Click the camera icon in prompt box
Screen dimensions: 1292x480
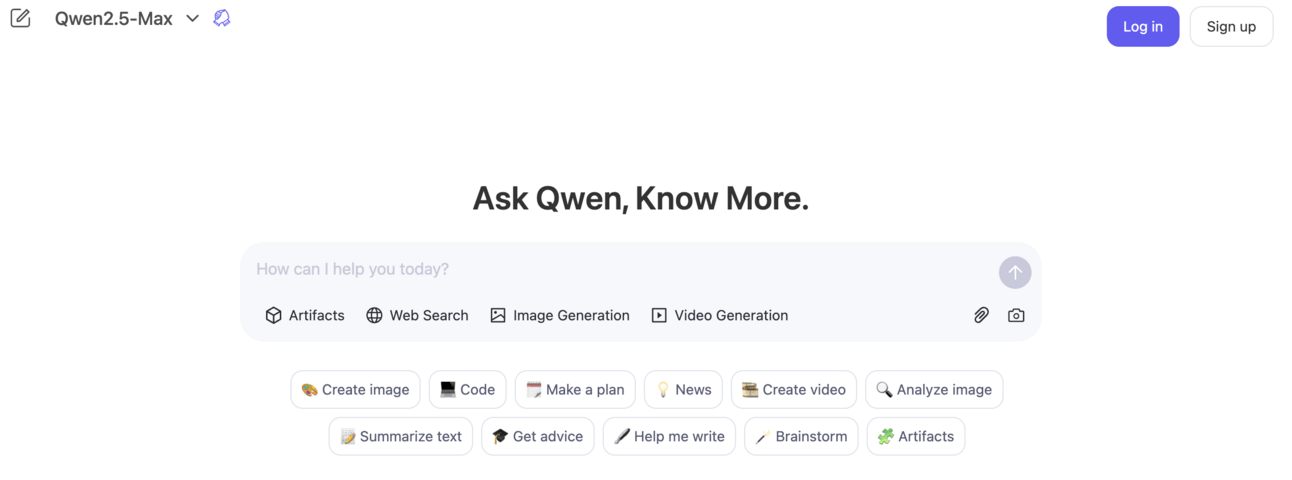click(1016, 315)
